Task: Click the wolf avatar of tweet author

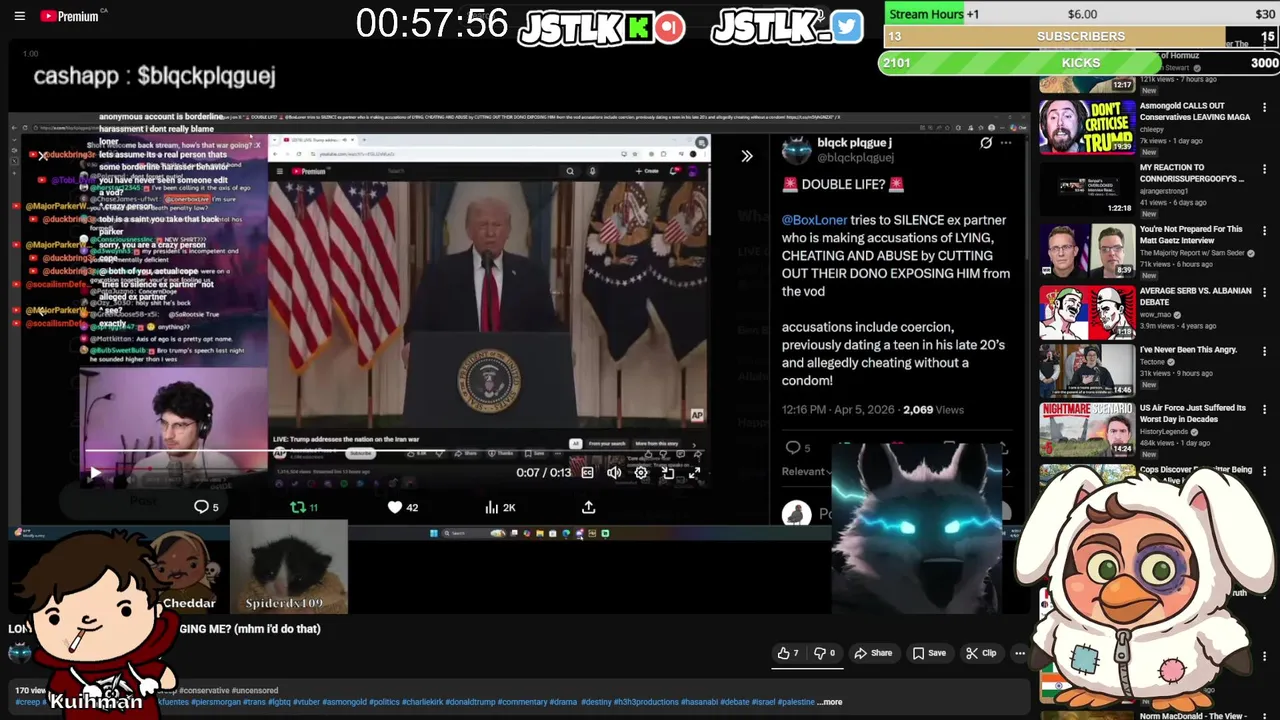Action: click(797, 150)
